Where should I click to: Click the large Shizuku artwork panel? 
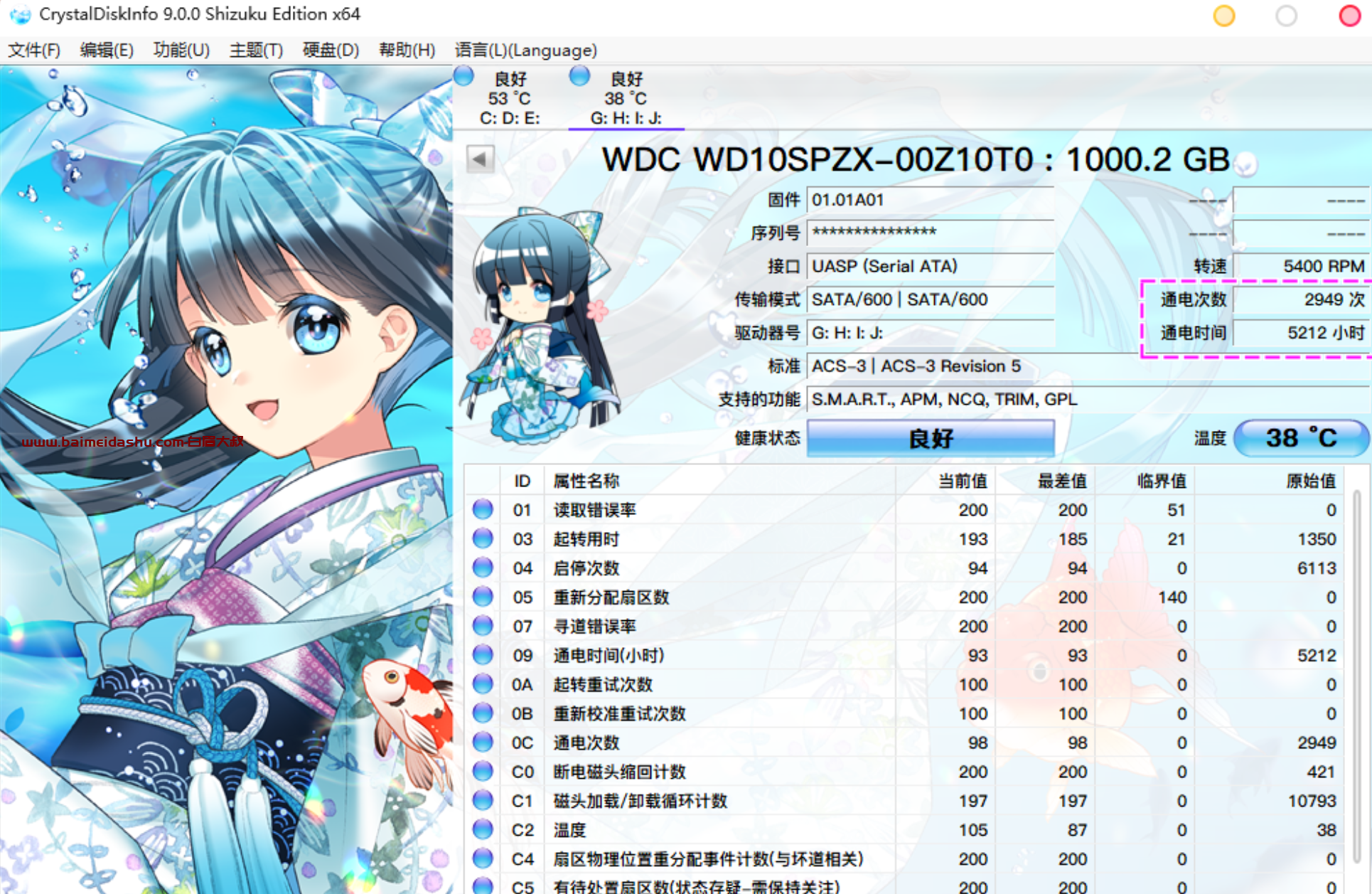[x=226, y=479]
